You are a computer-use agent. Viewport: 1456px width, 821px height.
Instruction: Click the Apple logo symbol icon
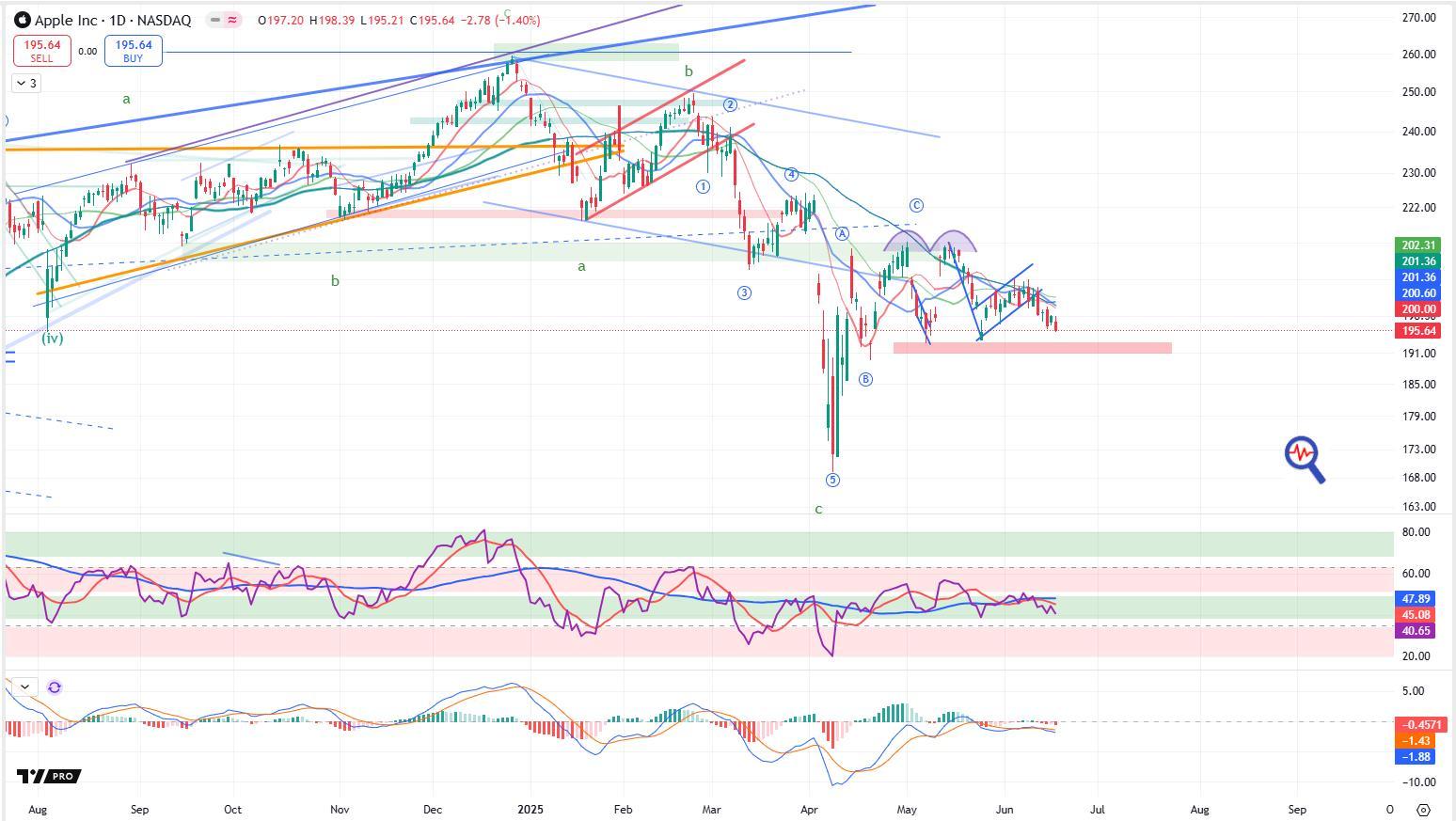click(23, 20)
